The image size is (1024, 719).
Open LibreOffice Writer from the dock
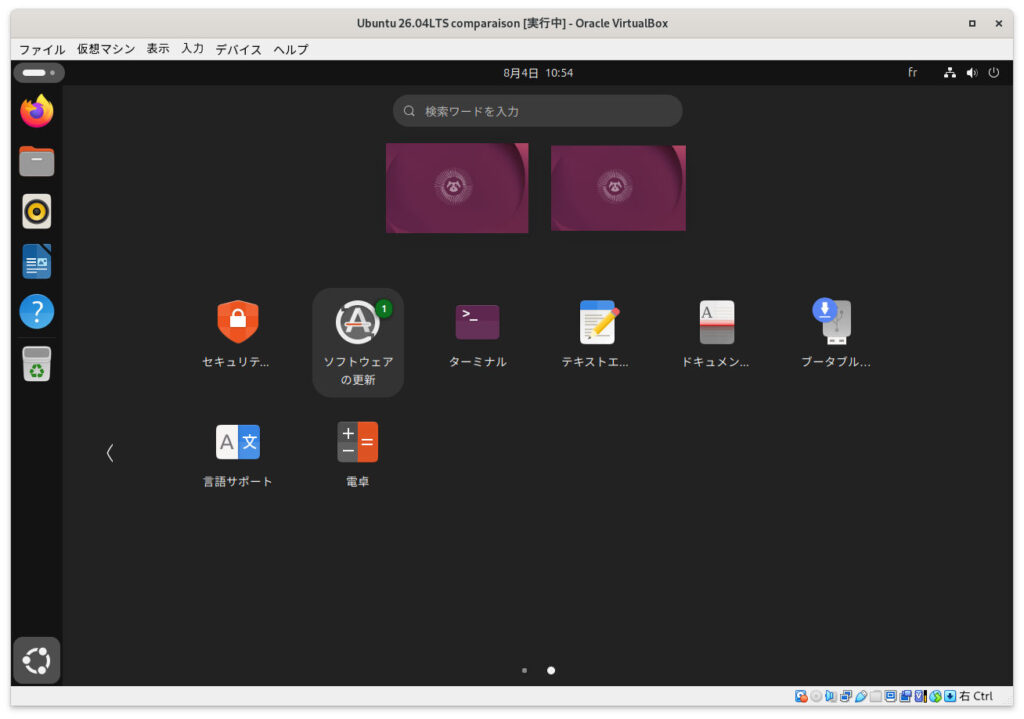click(x=37, y=262)
